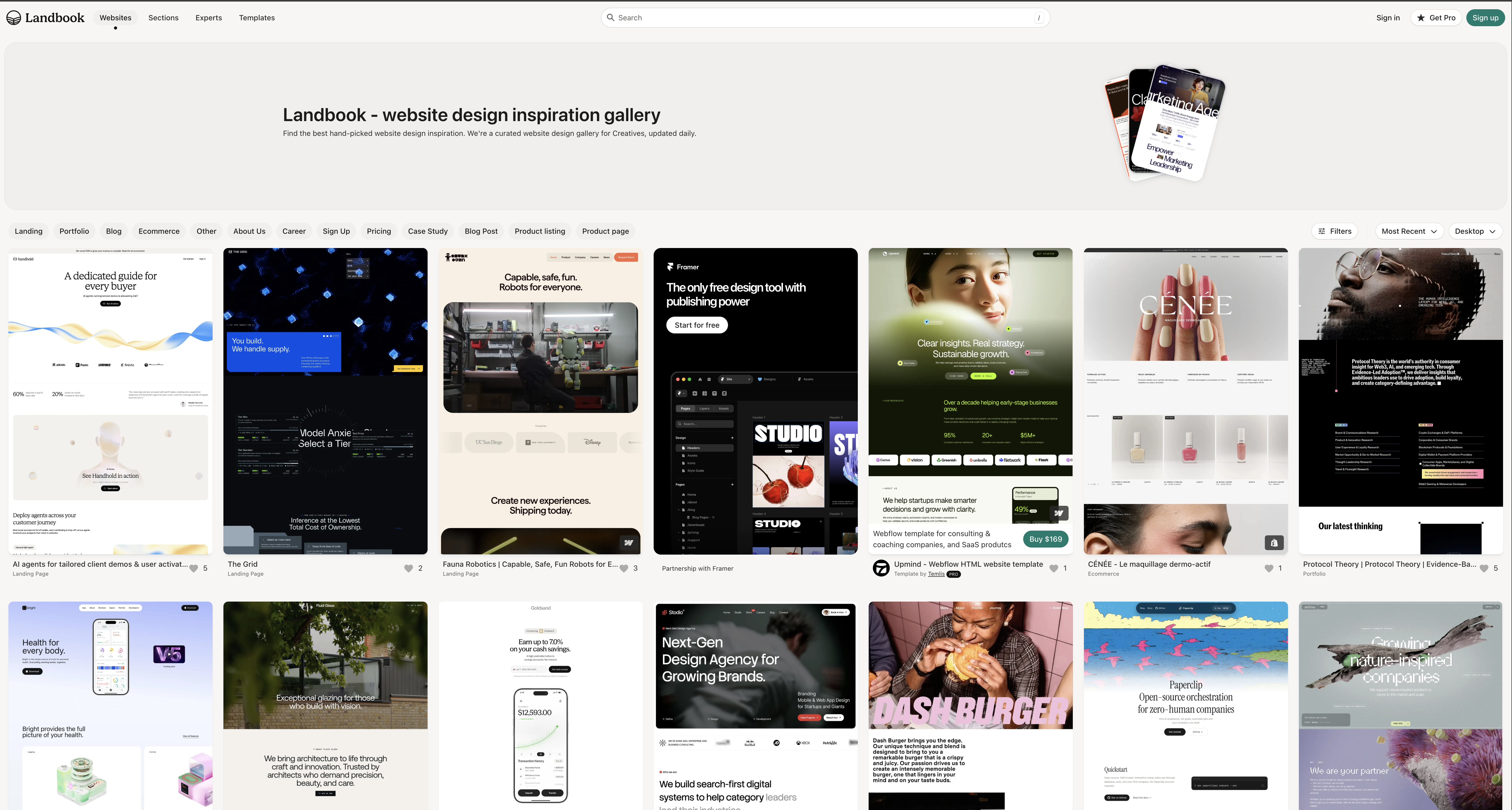Click the Landbook logo icon

[13, 18]
